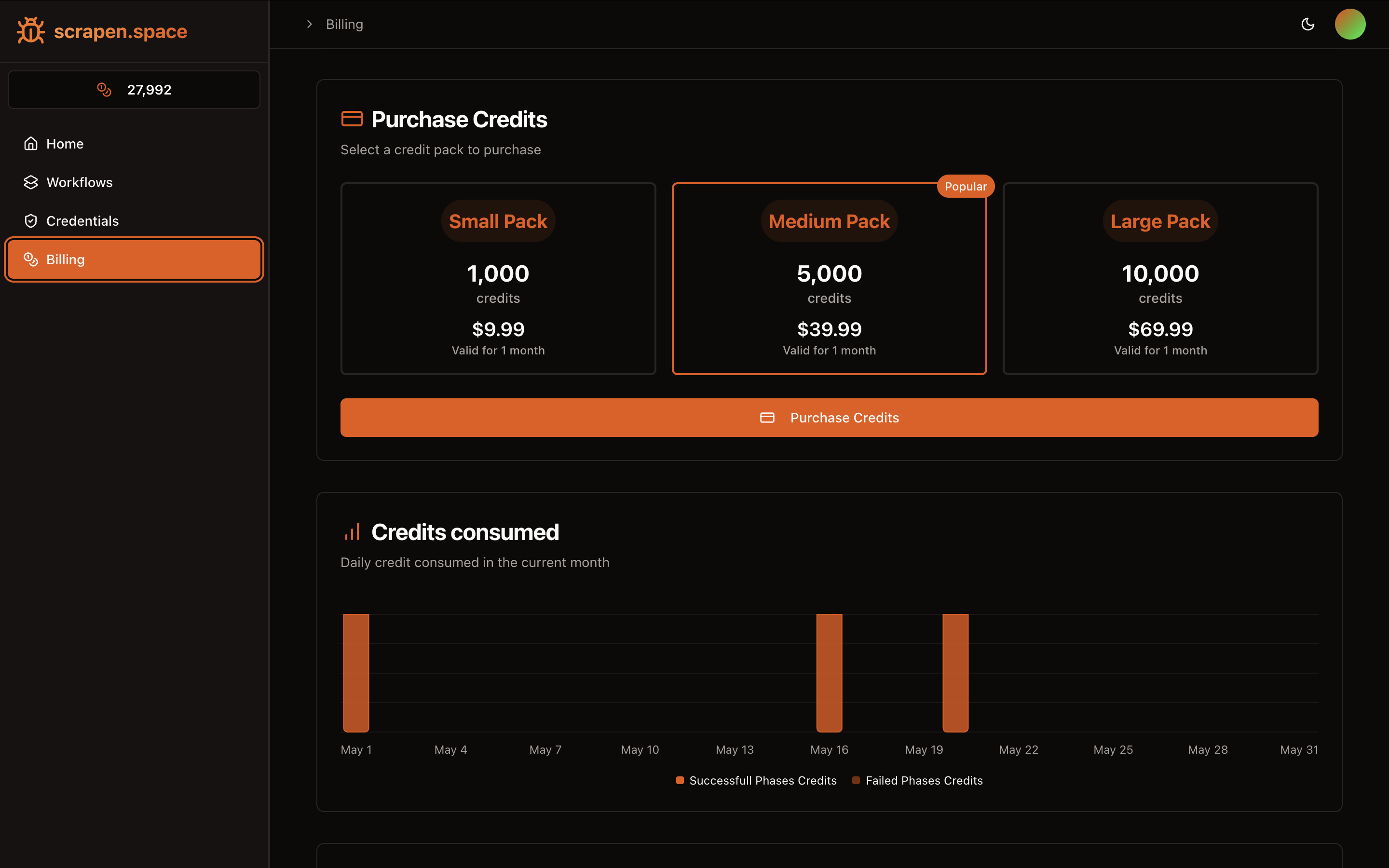Image resolution: width=1389 pixels, height=868 pixels.
Task: Select the Small Pack credit option
Action: pos(498,278)
